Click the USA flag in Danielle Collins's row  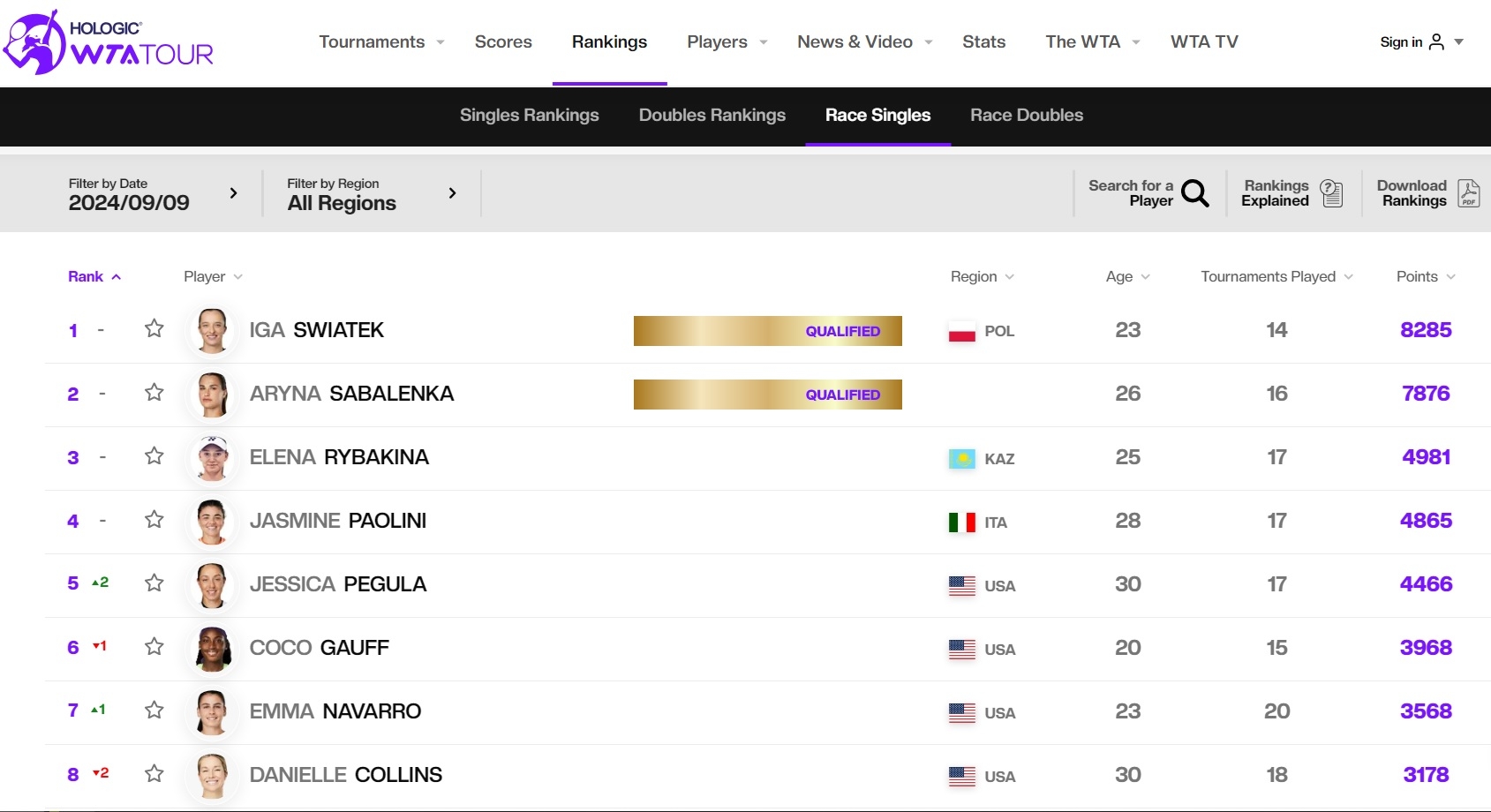[961, 777]
